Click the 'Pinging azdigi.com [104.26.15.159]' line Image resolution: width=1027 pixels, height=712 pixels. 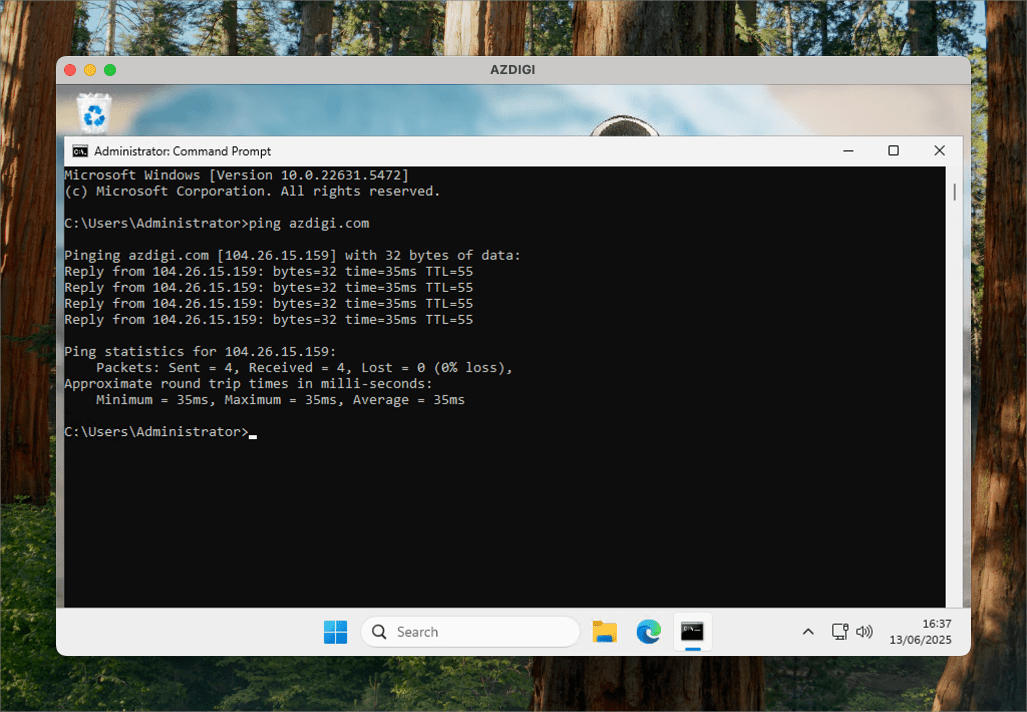(x=292, y=255)
